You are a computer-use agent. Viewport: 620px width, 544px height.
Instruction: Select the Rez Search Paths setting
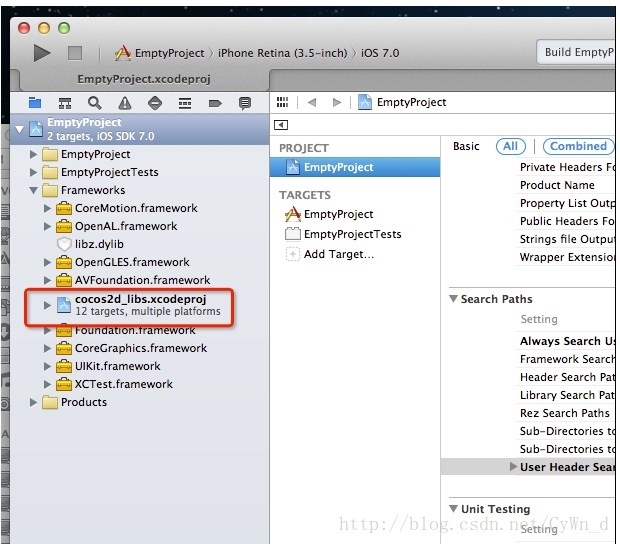pyautogui.click(x=565, y=413)
